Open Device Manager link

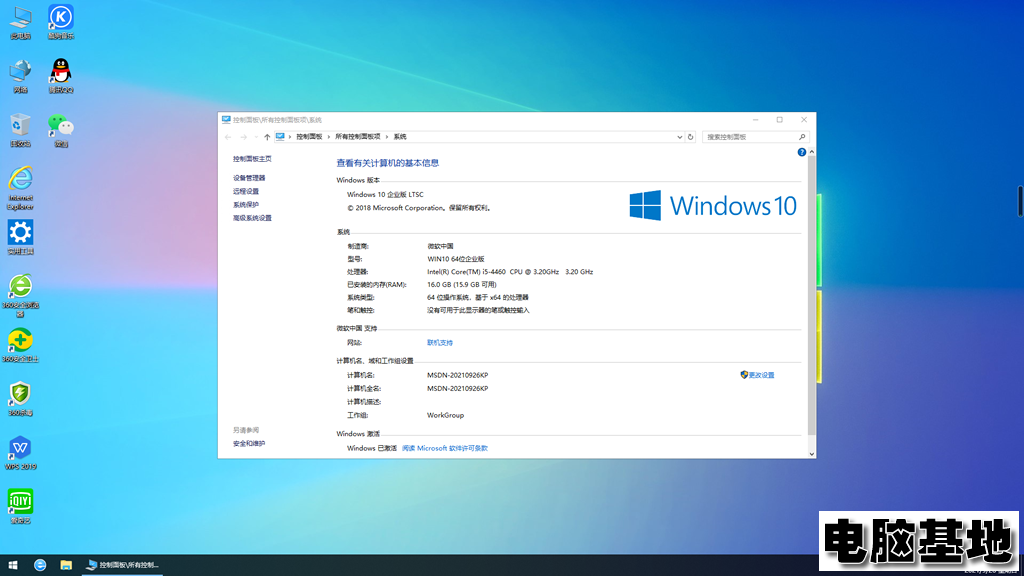tap(249, 178)
